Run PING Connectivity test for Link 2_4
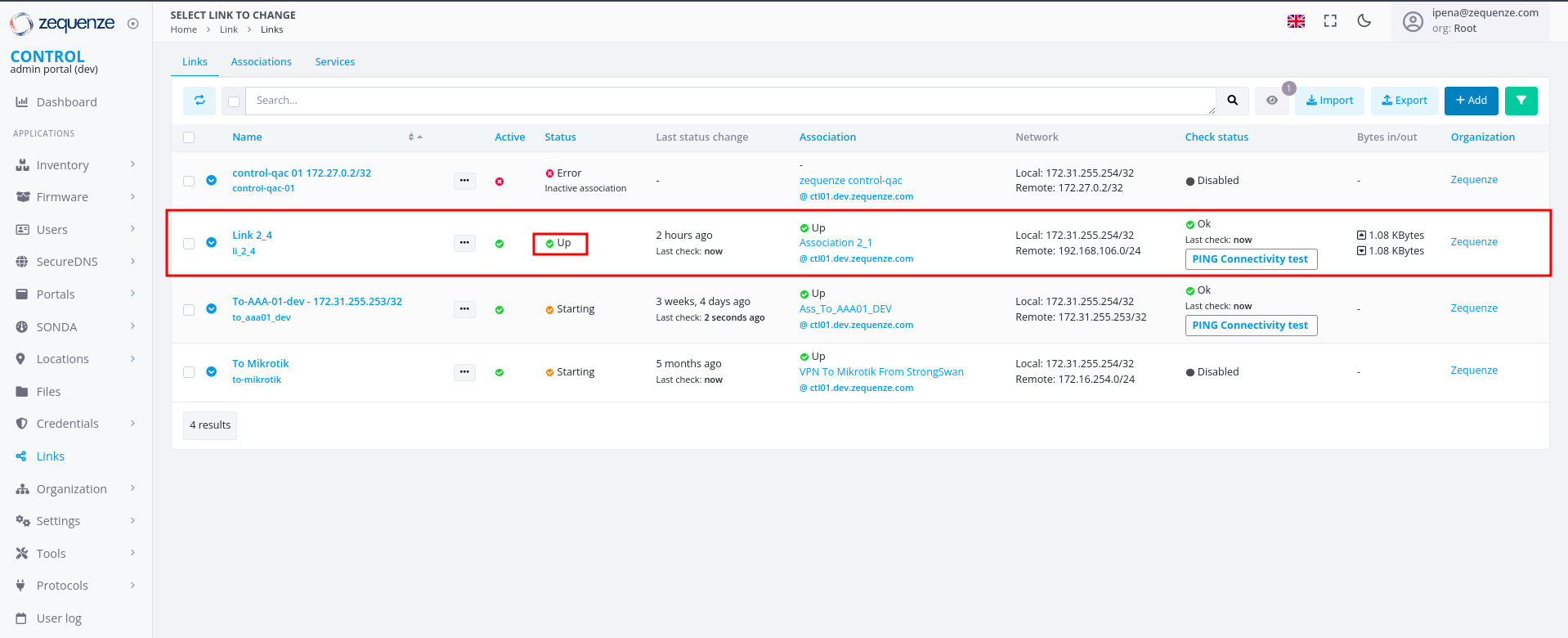Image resolution: width=1568 pixels, height=638 pixels. point(1250,259)
